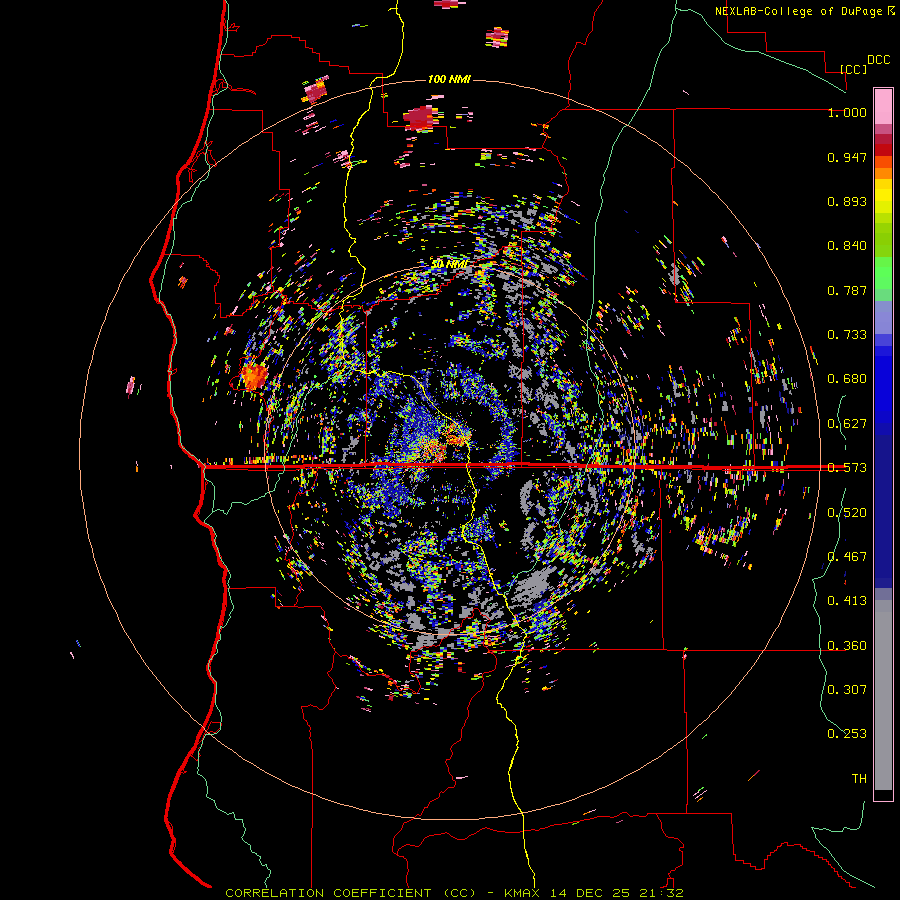Click the 0.413 legend value
The height and width of the screenshot is (900, 900).
click(847, 601)
